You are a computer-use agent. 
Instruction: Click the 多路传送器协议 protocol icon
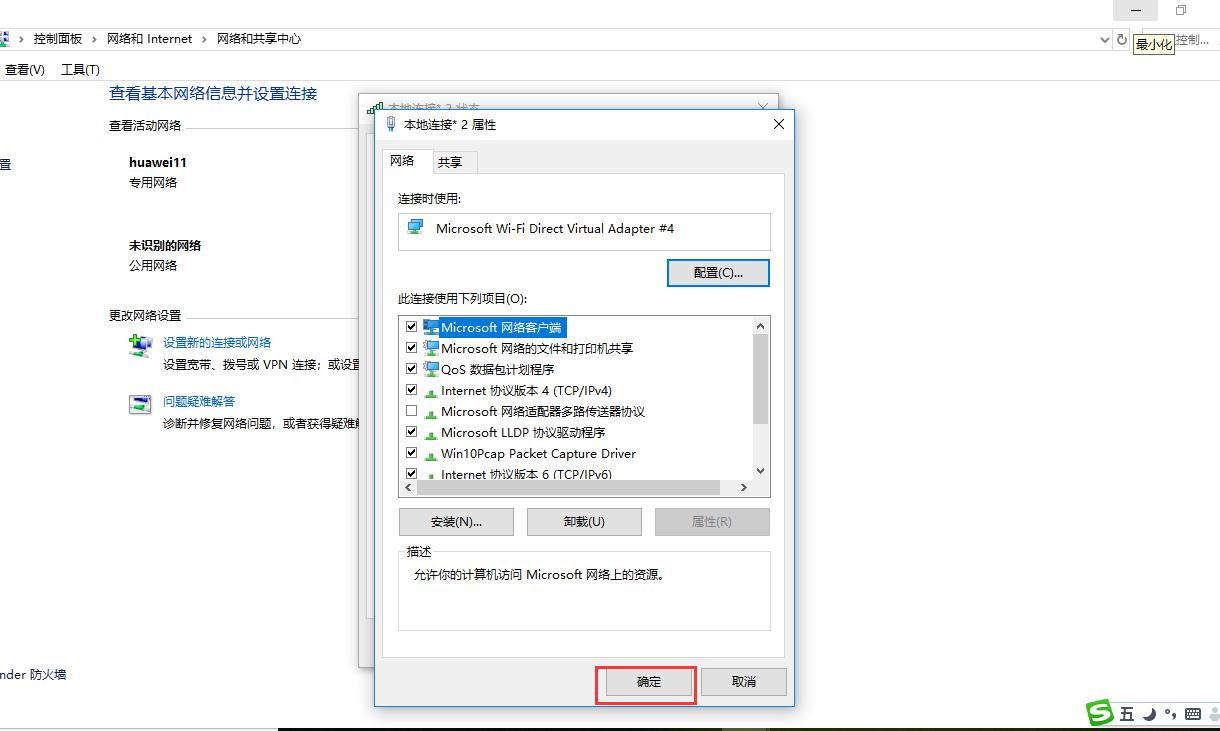pyautogui.click(x=431, y=413)
